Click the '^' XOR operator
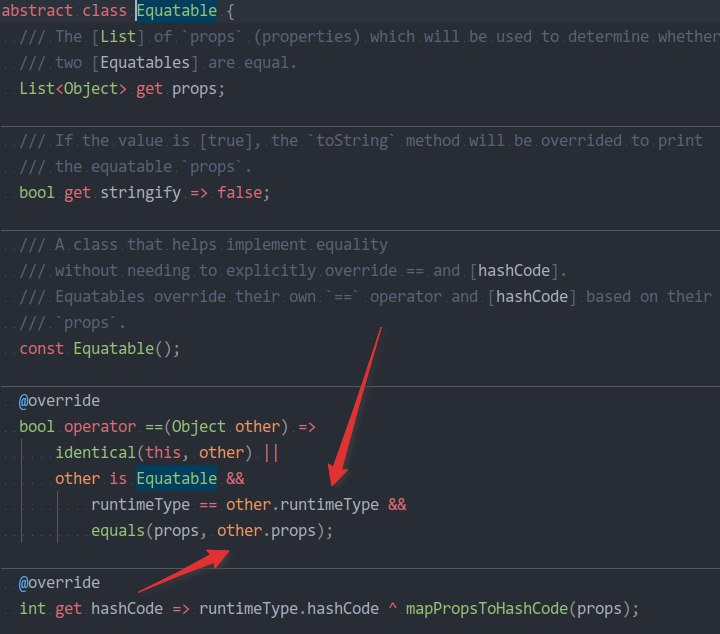The width and height of the screenshot is (720, 634). tap(392, 607)
